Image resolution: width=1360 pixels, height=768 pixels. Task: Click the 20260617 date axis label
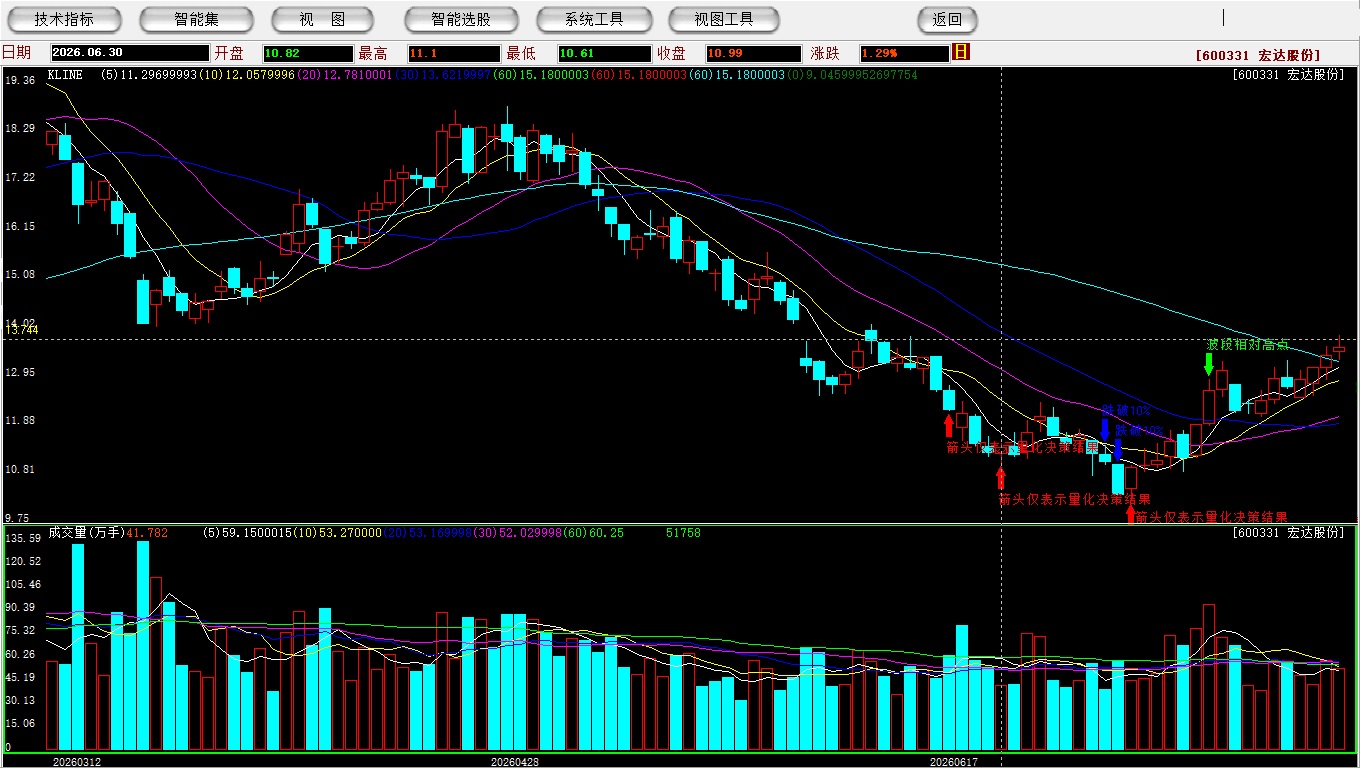point(953,762)
